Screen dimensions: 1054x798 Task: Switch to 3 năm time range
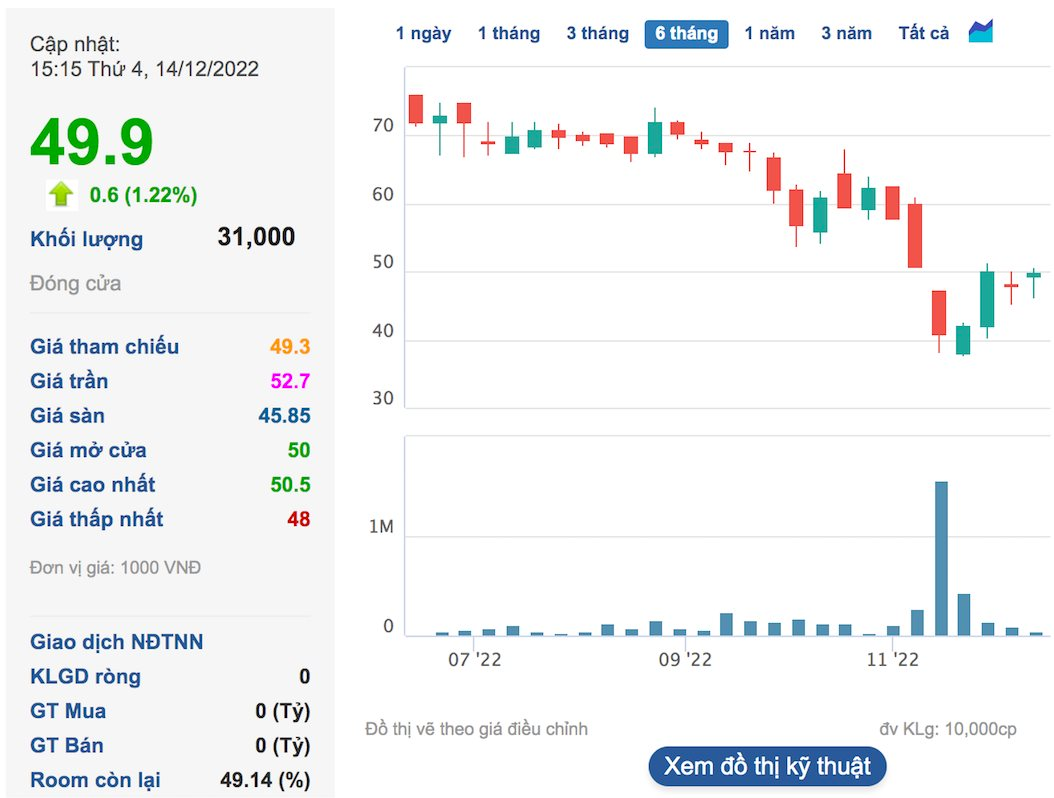click(x=846, y=34)
